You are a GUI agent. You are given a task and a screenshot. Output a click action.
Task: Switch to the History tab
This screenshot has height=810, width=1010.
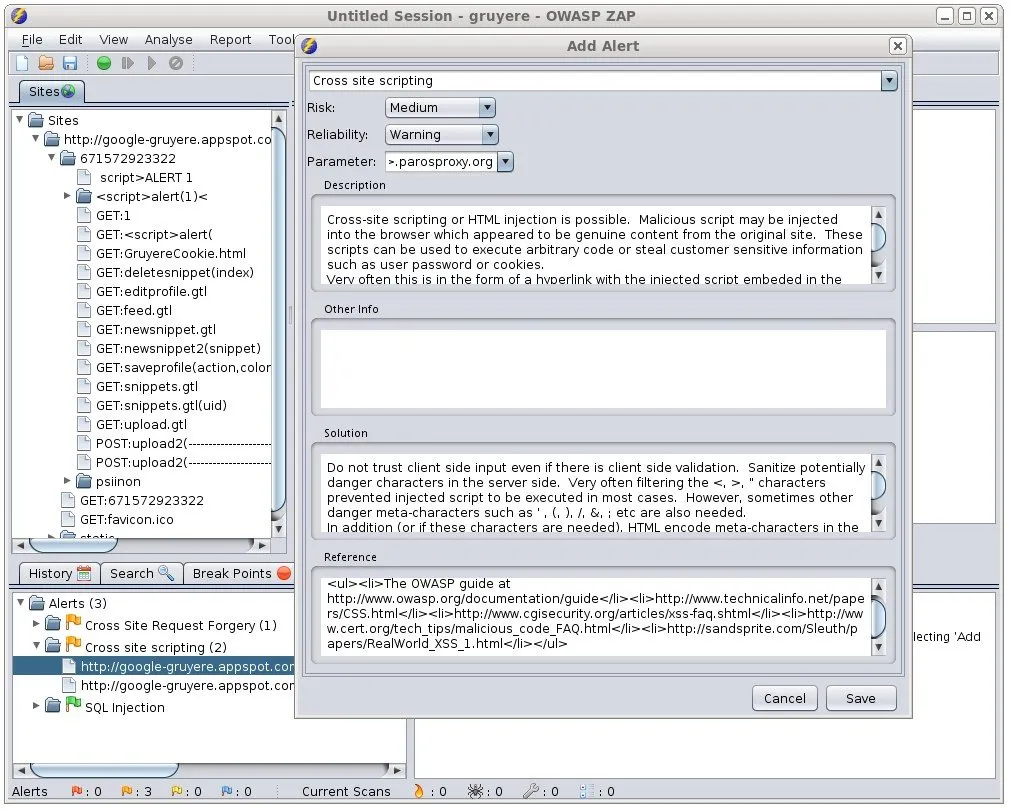[x=59, y=574]
